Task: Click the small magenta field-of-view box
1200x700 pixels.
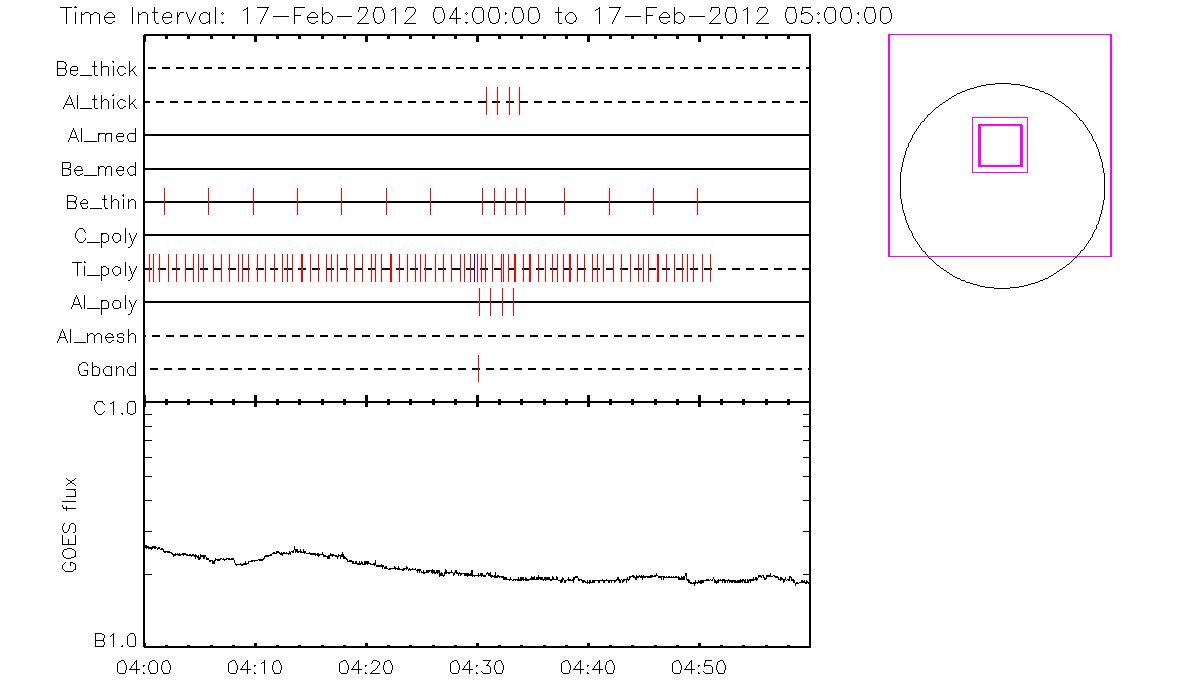Action: [1000, 145]
